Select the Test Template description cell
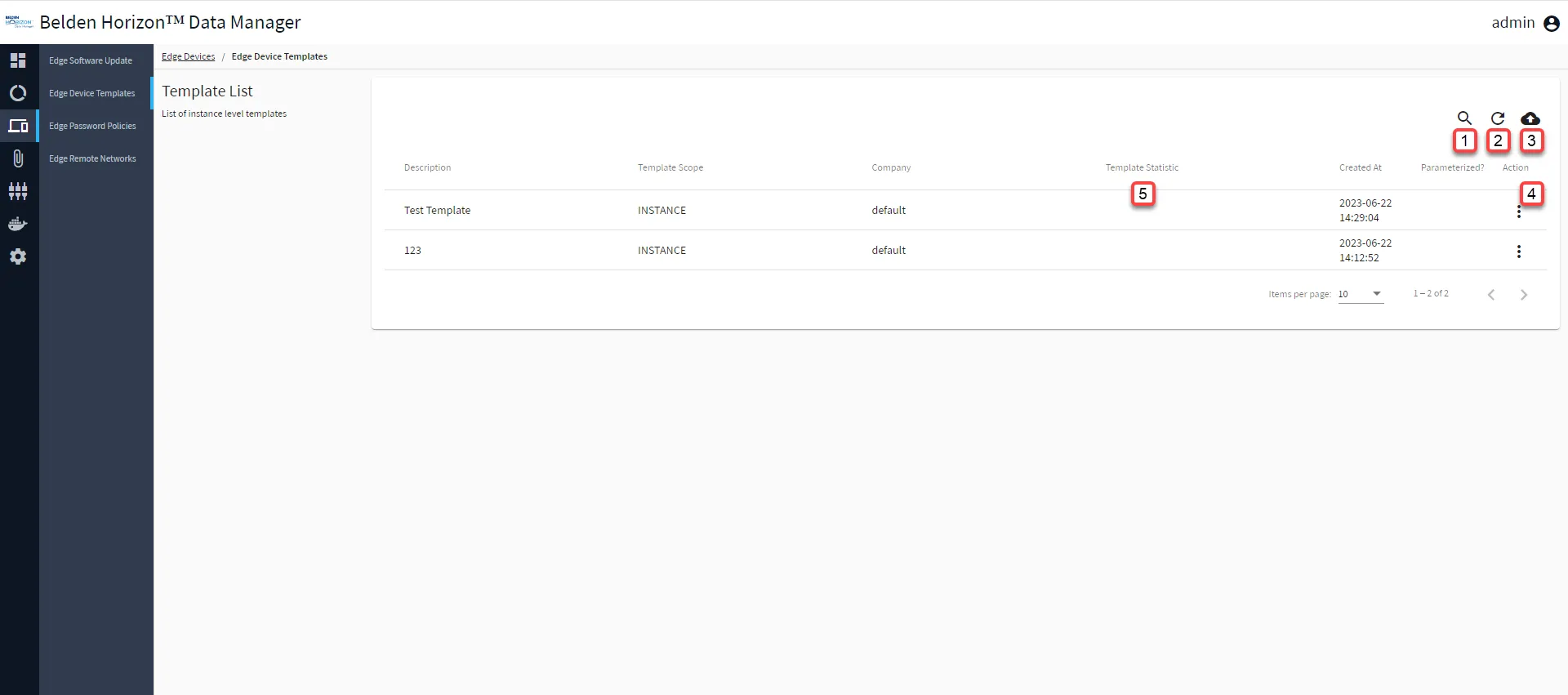The width and height of the screenshot is (1568, 695). (437, 211)
